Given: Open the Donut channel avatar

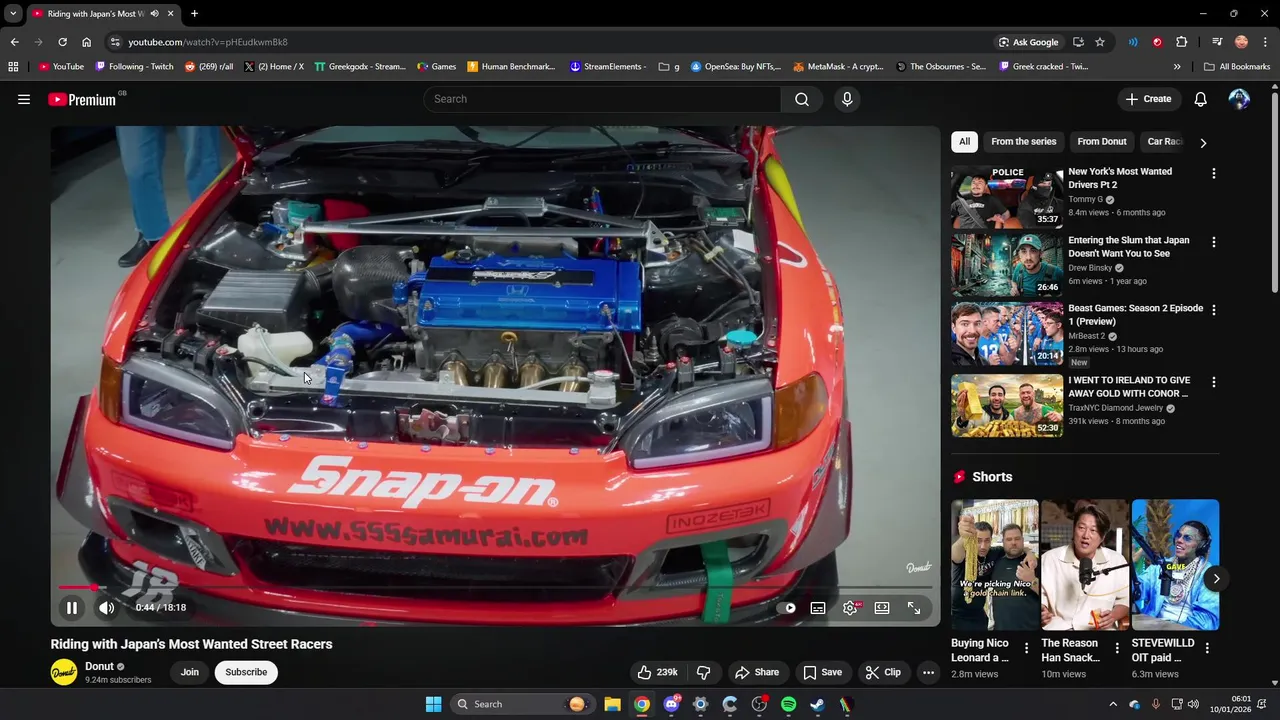Looking at the screenshot, I should click(x=64, y=672).
